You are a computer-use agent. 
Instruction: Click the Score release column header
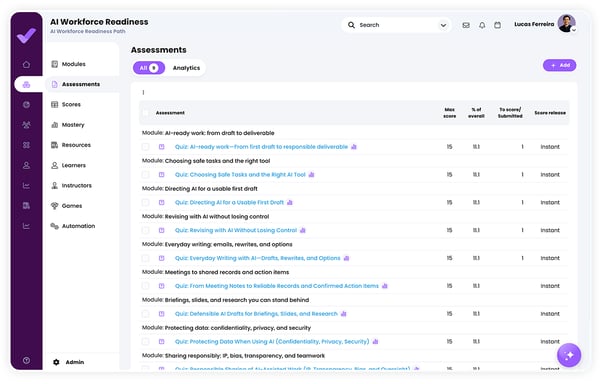click(550, 113)
